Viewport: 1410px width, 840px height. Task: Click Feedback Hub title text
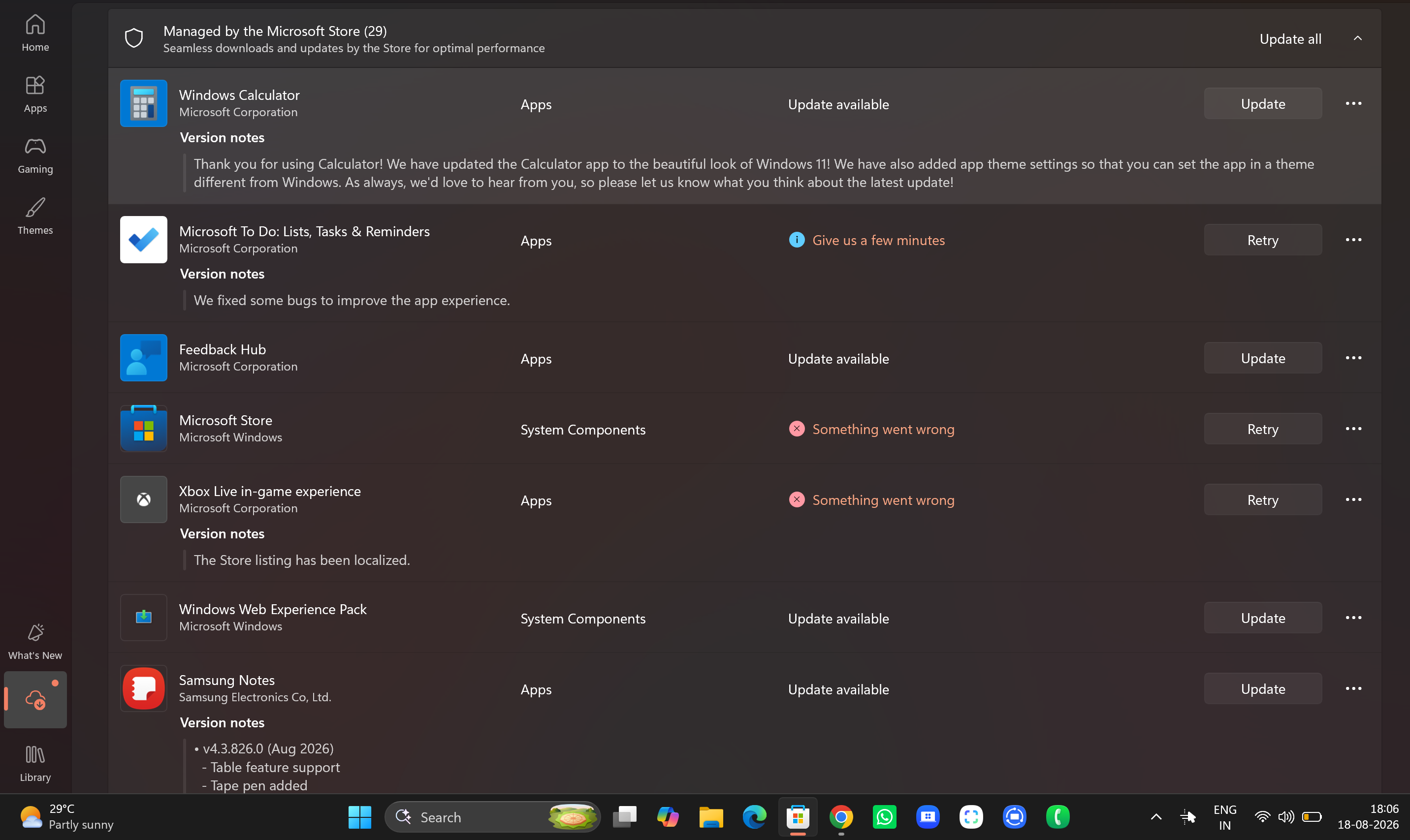(223, 349)
